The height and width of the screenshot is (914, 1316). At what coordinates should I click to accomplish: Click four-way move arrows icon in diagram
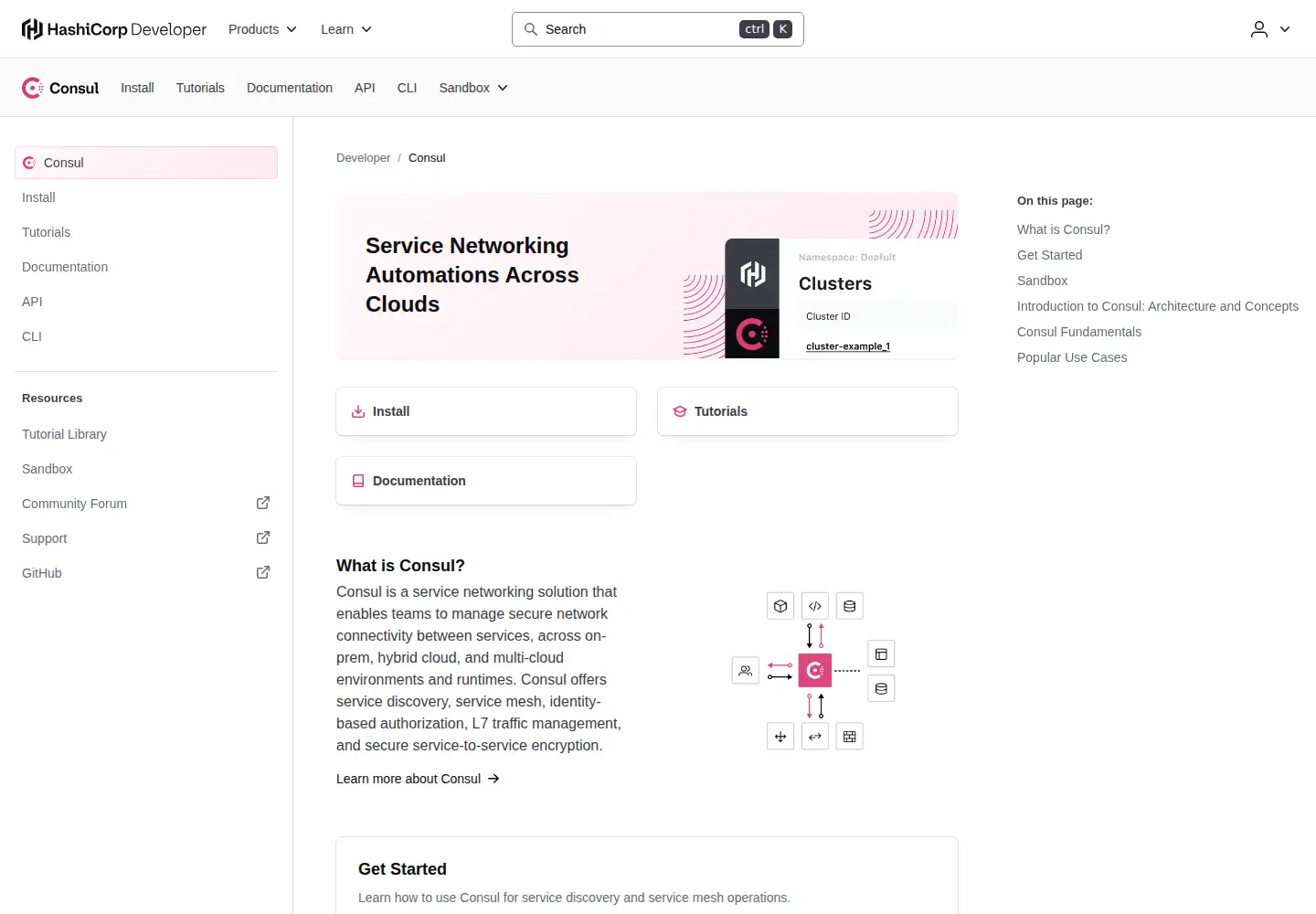coord(780,737)
